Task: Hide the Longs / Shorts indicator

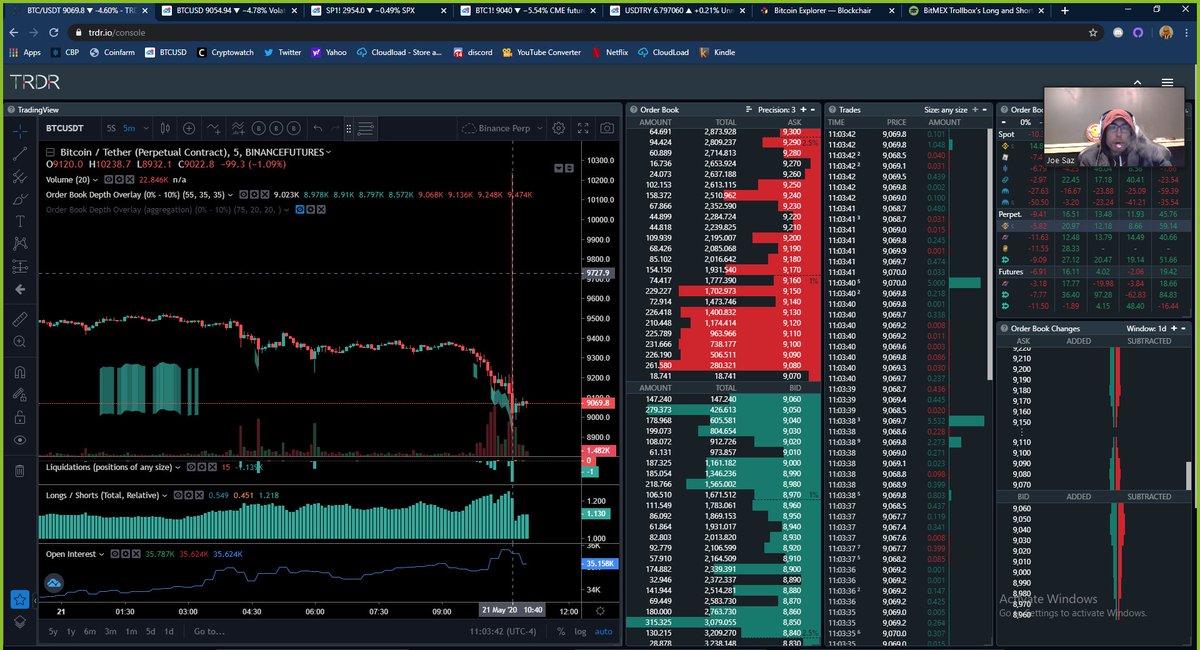Action: [x=176, y=495]
